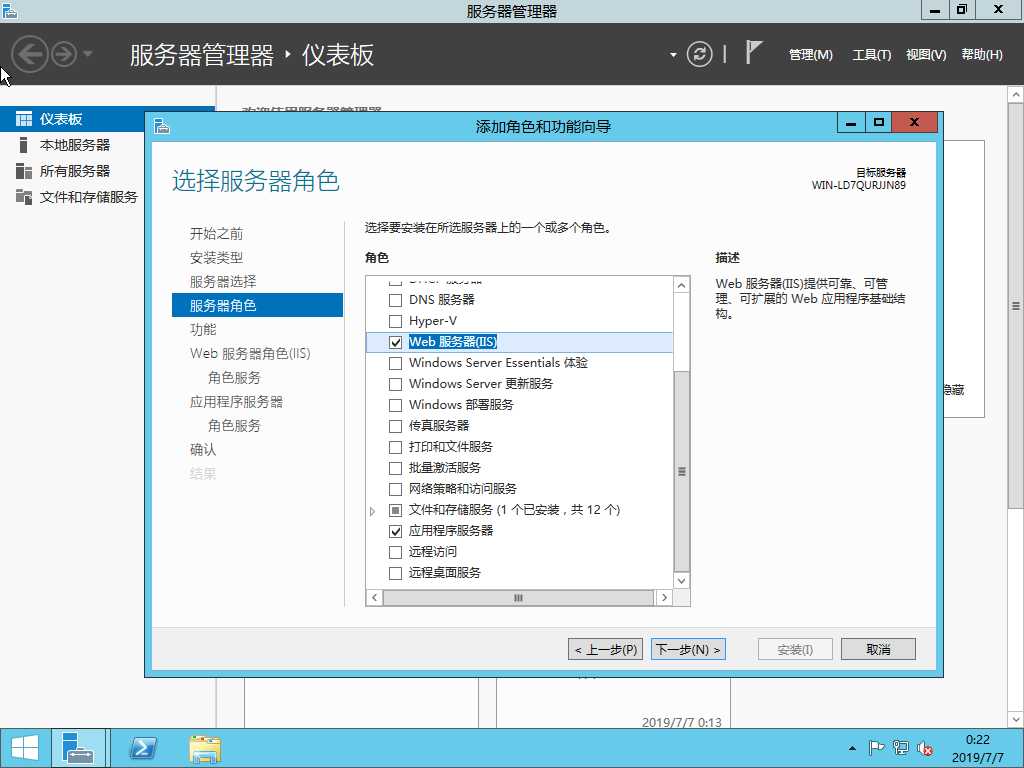The image size is (1024, 768).
Task: Go to 功能 wizard step
Action: pyautogui.click(x=202, y=330)
